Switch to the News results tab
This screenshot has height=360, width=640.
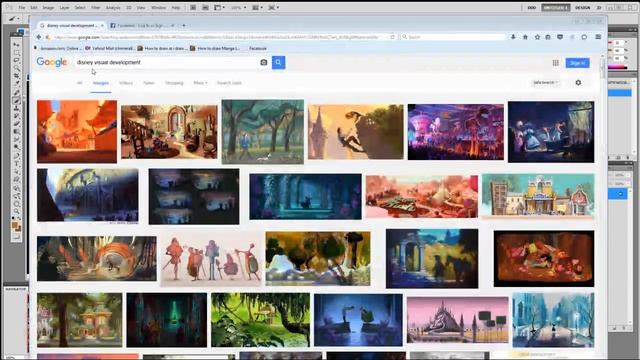tap(149, 83)
